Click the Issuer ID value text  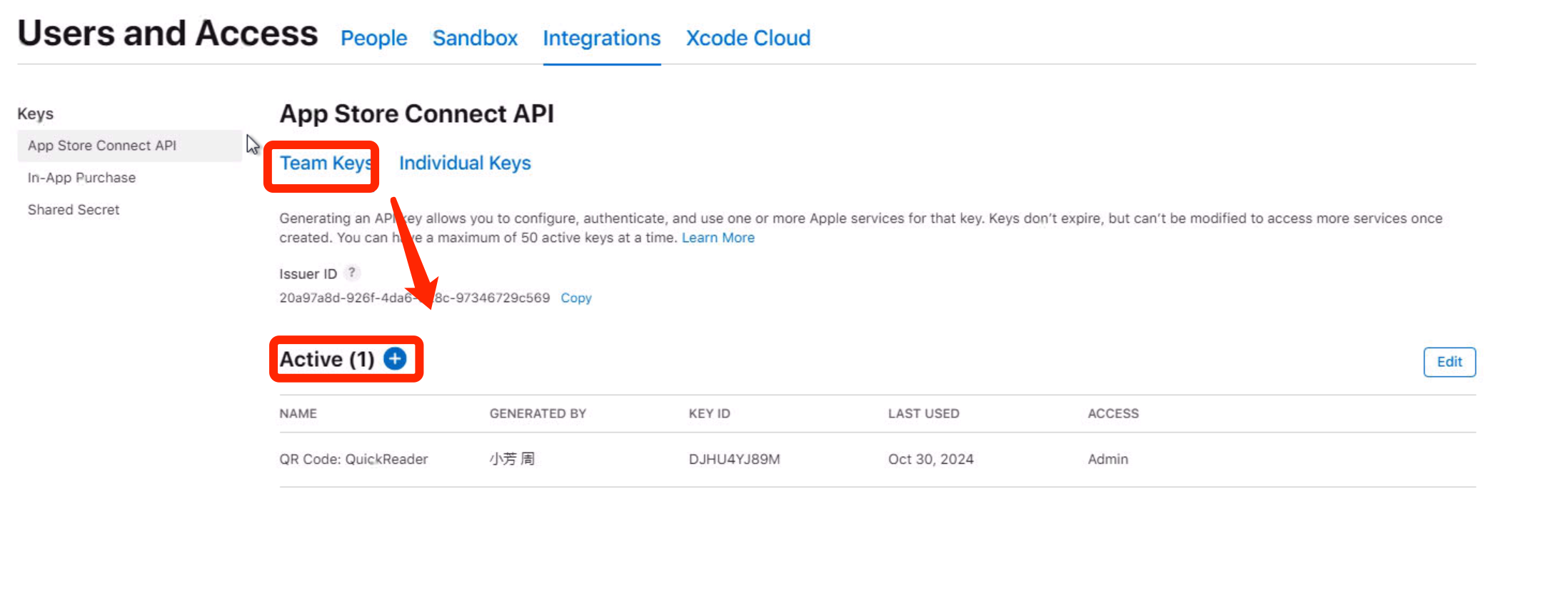pos(414,298)
